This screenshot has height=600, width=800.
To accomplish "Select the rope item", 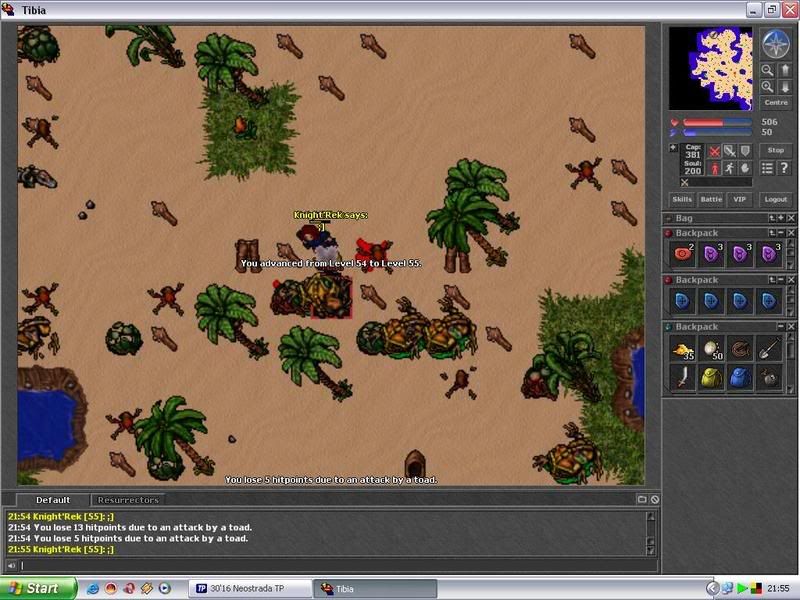I will click(740, 349).
